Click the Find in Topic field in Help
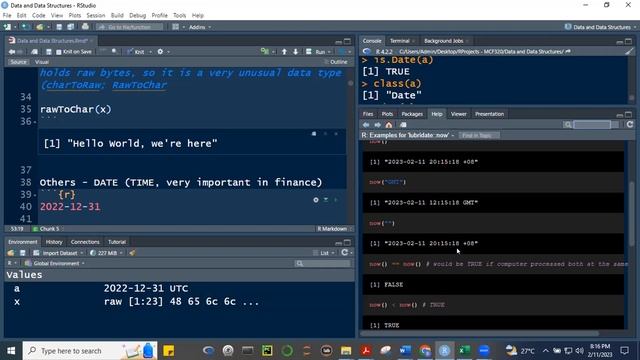This screenshot has width=640, height=360. pos(479,136)
